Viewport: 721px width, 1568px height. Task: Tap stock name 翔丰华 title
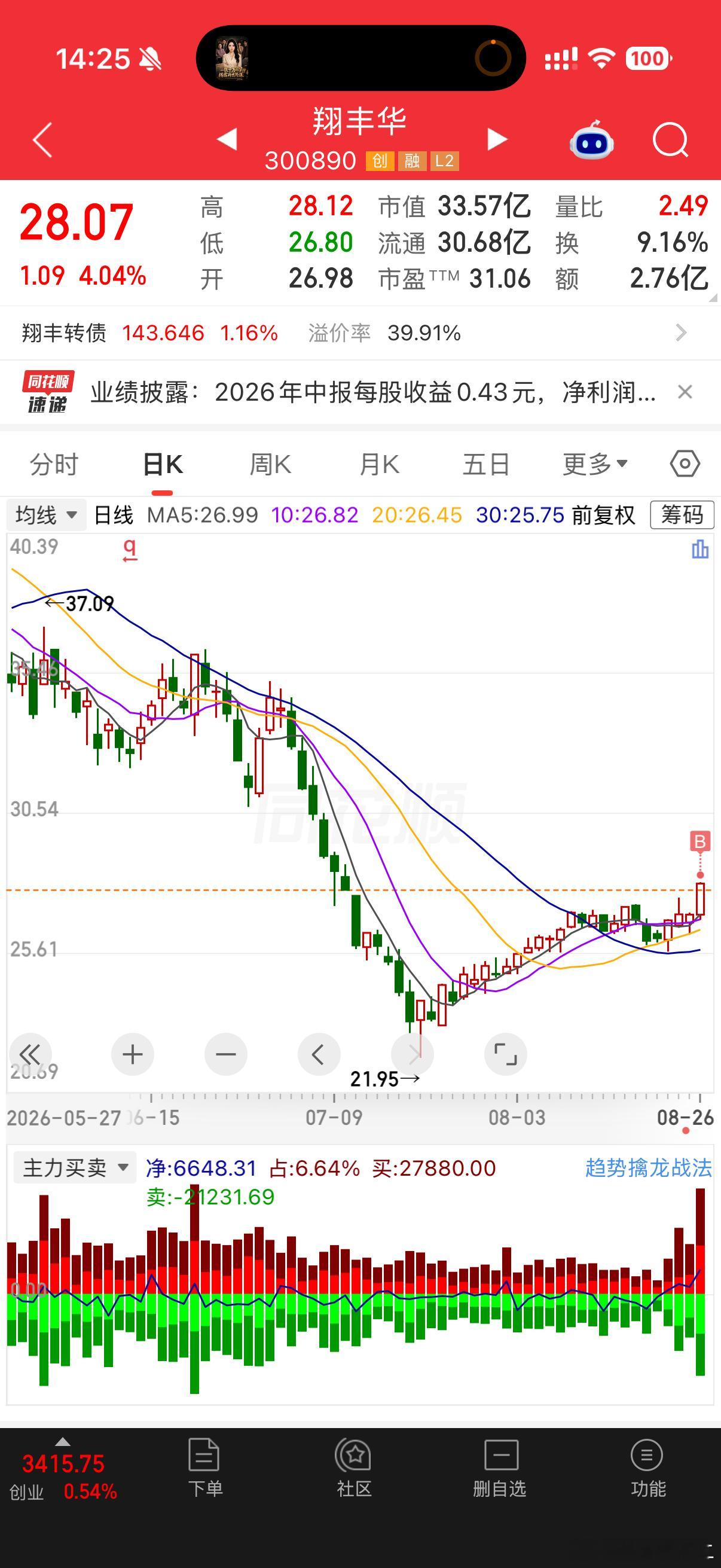[x=359, y=121]
